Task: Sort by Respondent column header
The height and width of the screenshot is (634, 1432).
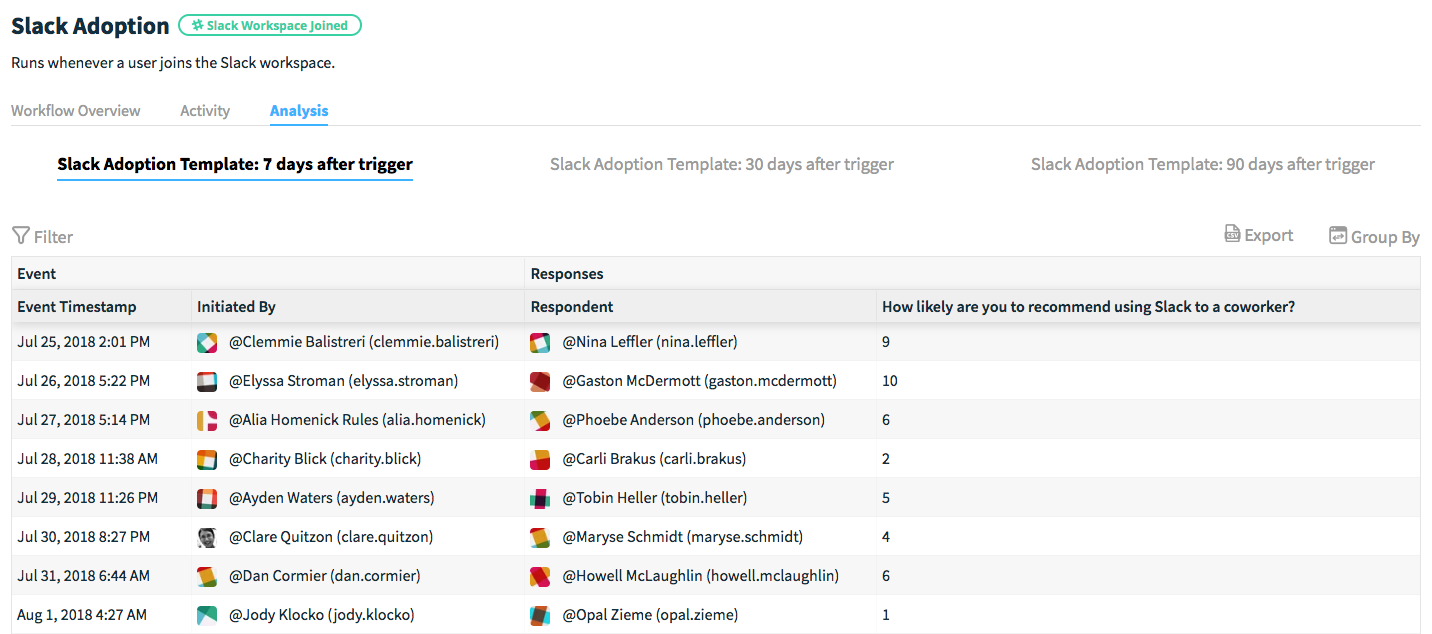Action: click(x=572, y=307)
